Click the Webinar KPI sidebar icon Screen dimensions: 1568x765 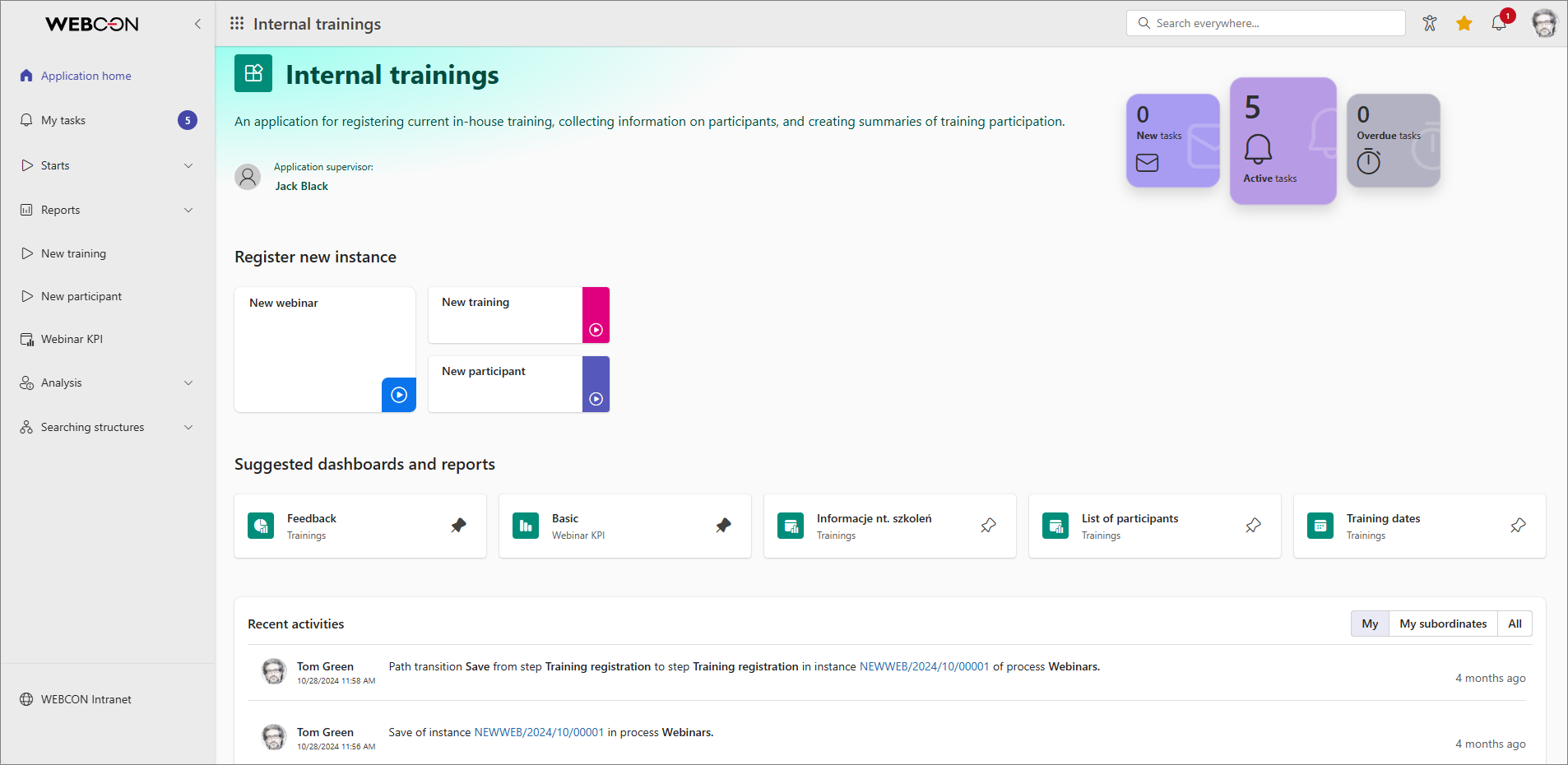[26, 339]
